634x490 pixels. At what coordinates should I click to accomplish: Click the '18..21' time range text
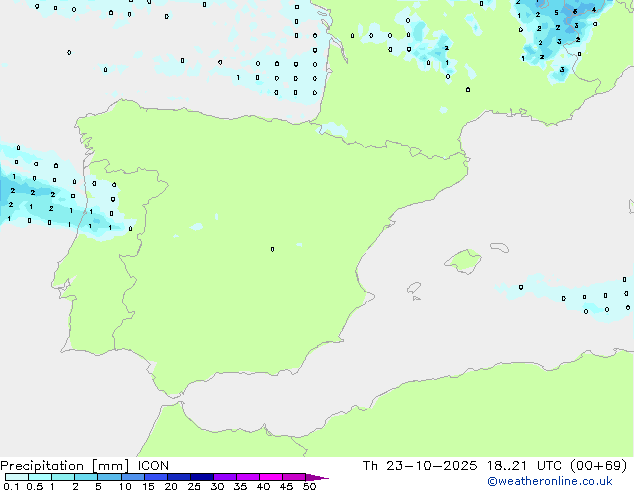pyautogui.click(x=507, y=466)
